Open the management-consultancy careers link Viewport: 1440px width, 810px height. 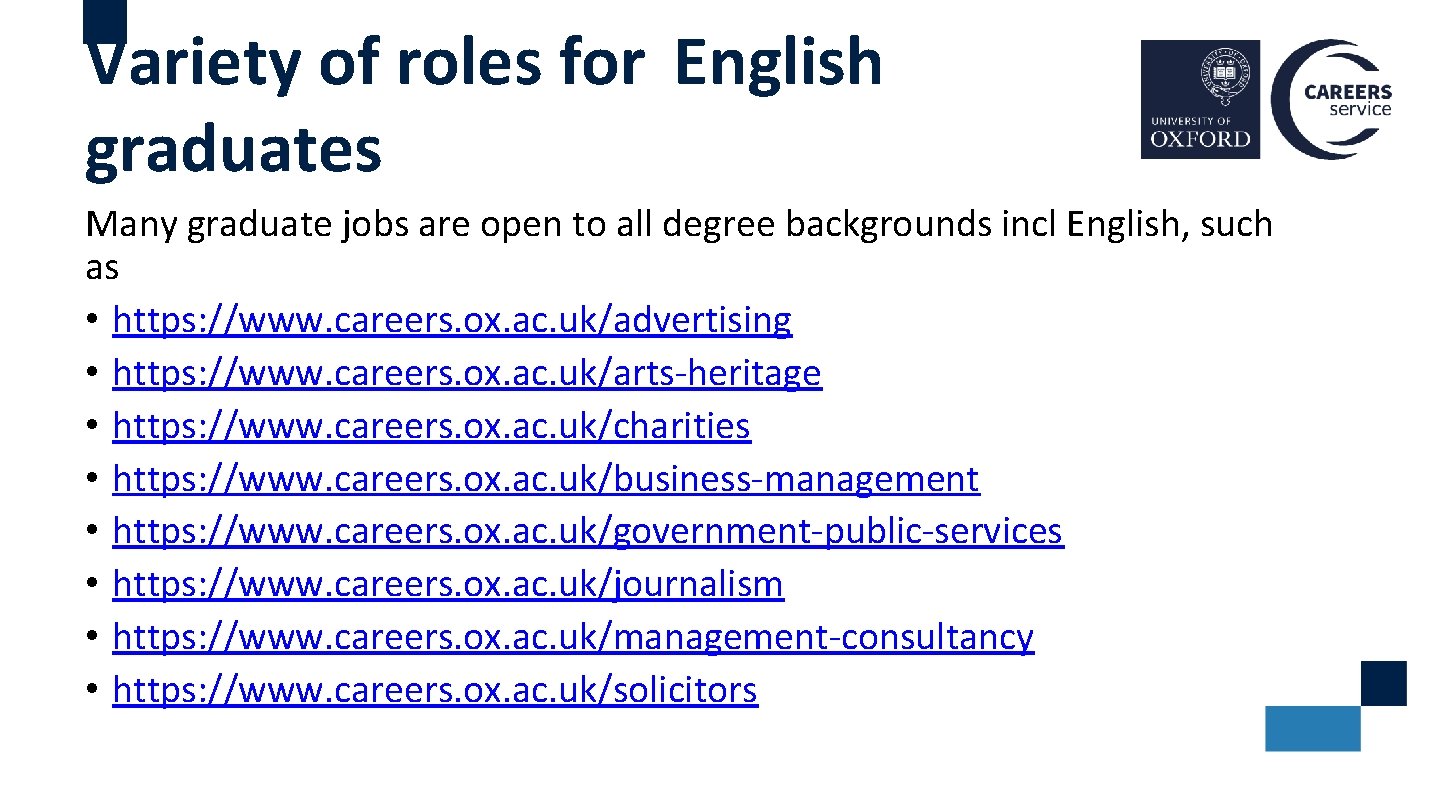(572, 638)
